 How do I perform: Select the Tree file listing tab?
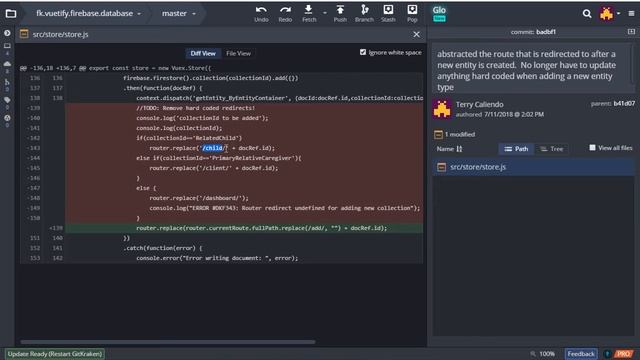pyautogui.click(x=551, y=149)
